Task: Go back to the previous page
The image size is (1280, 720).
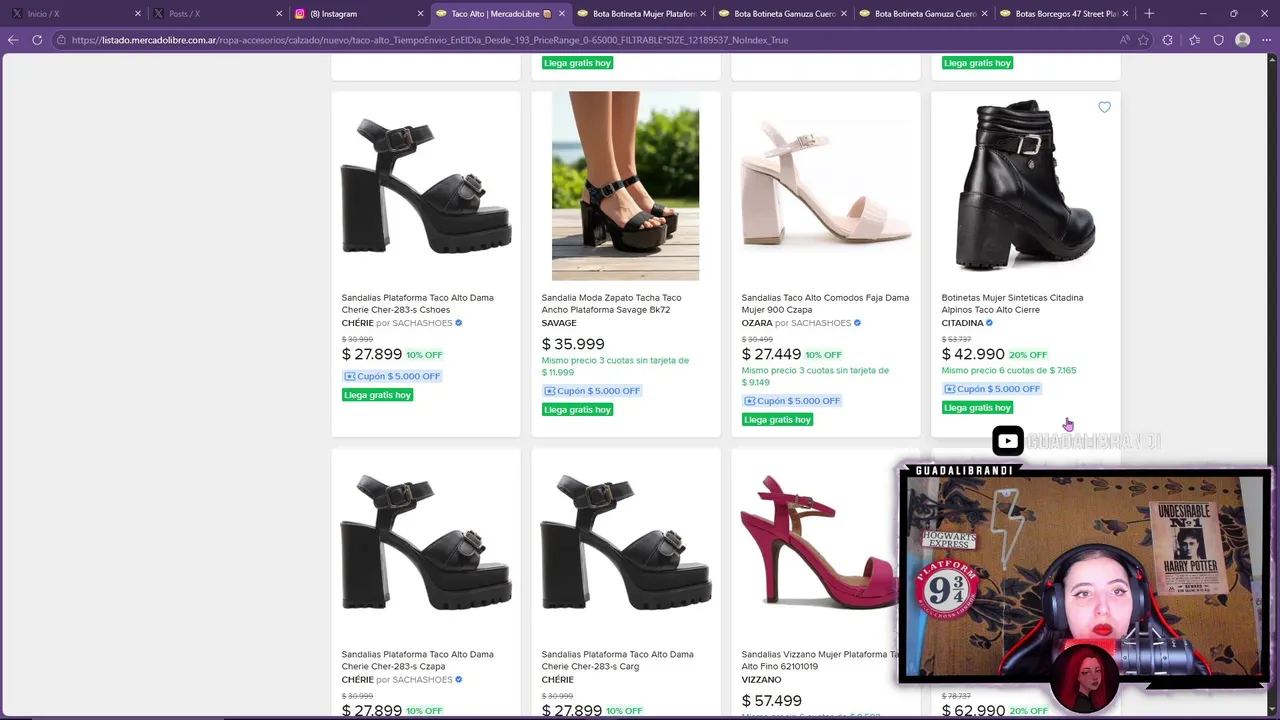Action: 13,40
